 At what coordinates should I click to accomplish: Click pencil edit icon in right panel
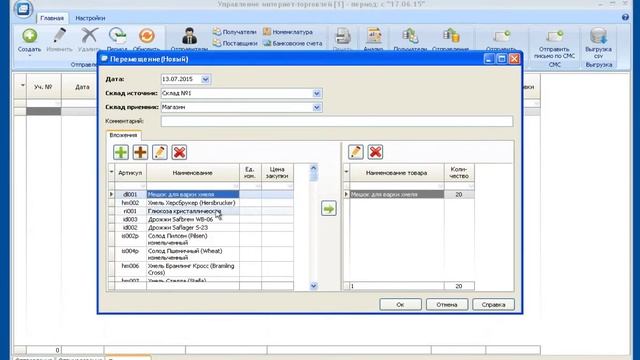tap(356, 152)
